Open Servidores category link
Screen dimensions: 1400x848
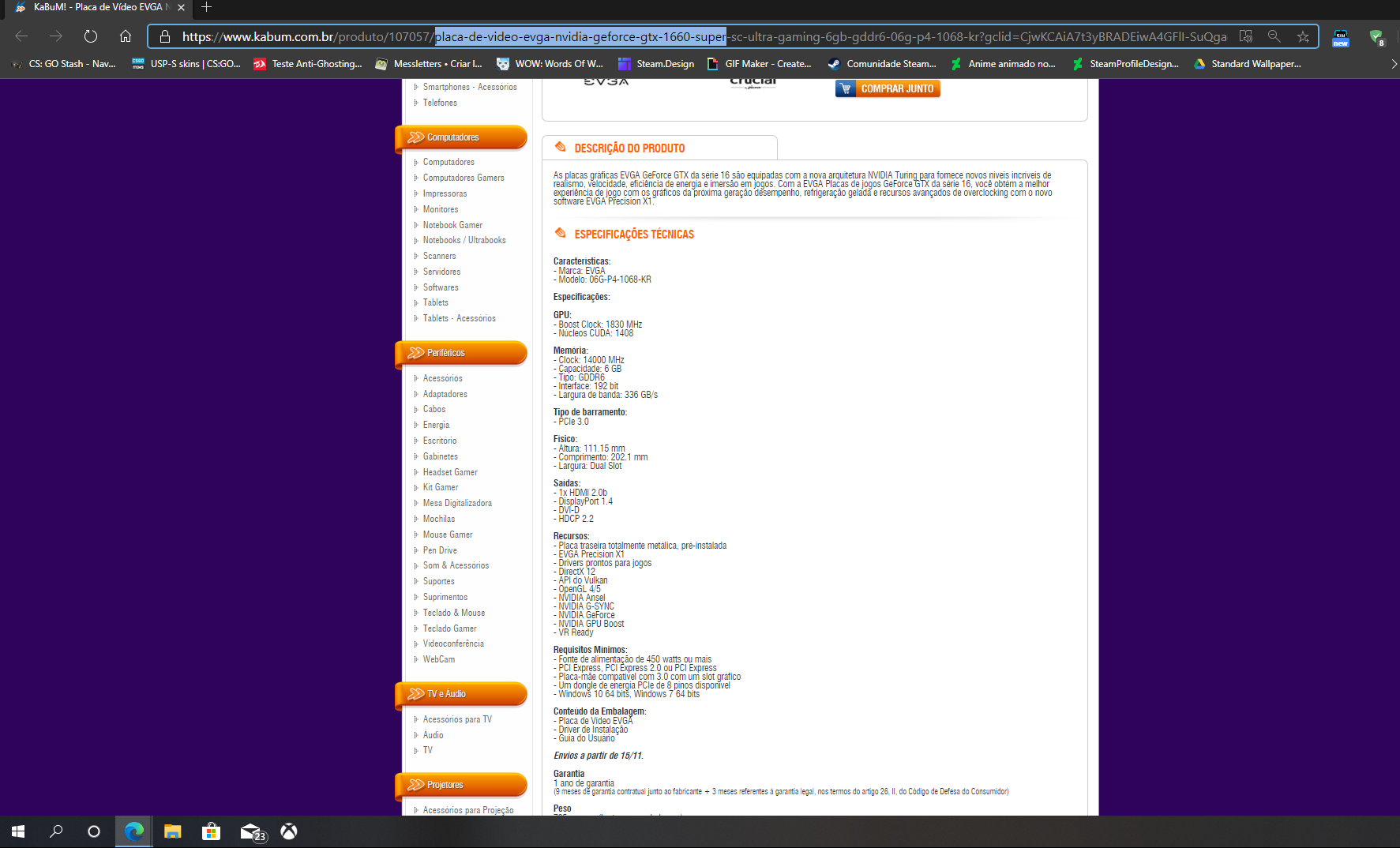pos(441,272)
